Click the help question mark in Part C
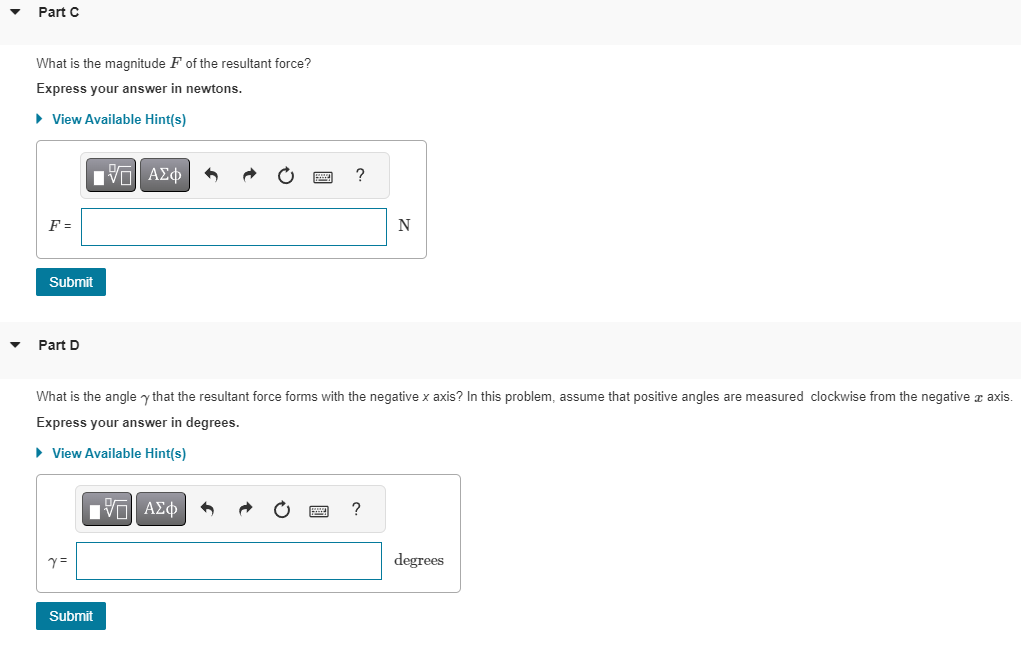Screen dimensions: 1021x663 coord(359,175)
